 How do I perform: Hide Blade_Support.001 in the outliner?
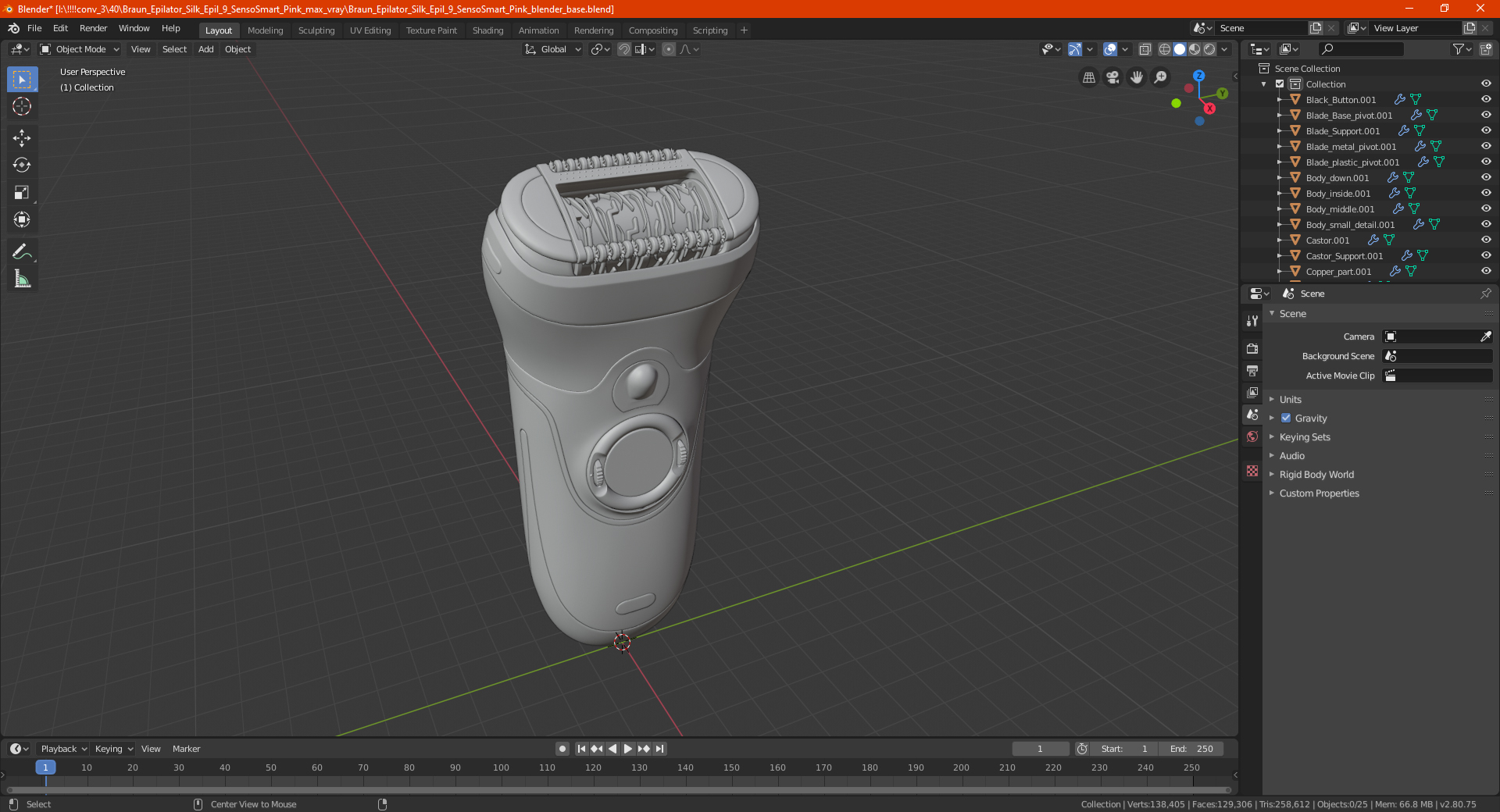pyautogui.click(x=1486, y=130)
